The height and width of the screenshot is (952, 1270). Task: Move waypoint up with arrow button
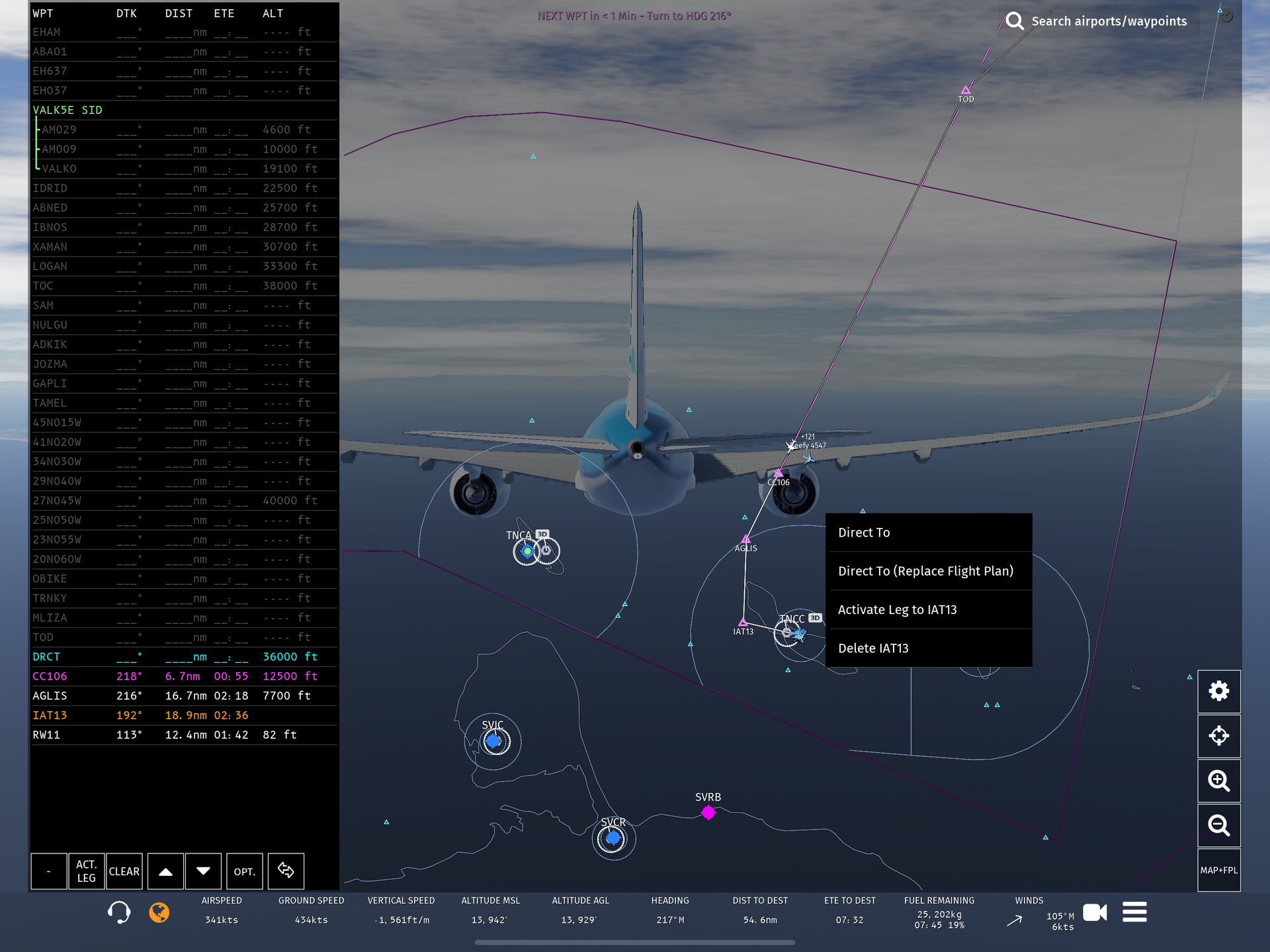point(165,871)
